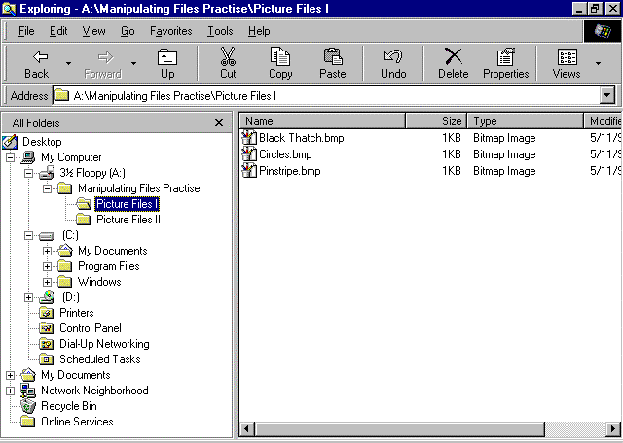Open Properties from the toolbar
The image size is (623, 443).
[x=506, y=64]
